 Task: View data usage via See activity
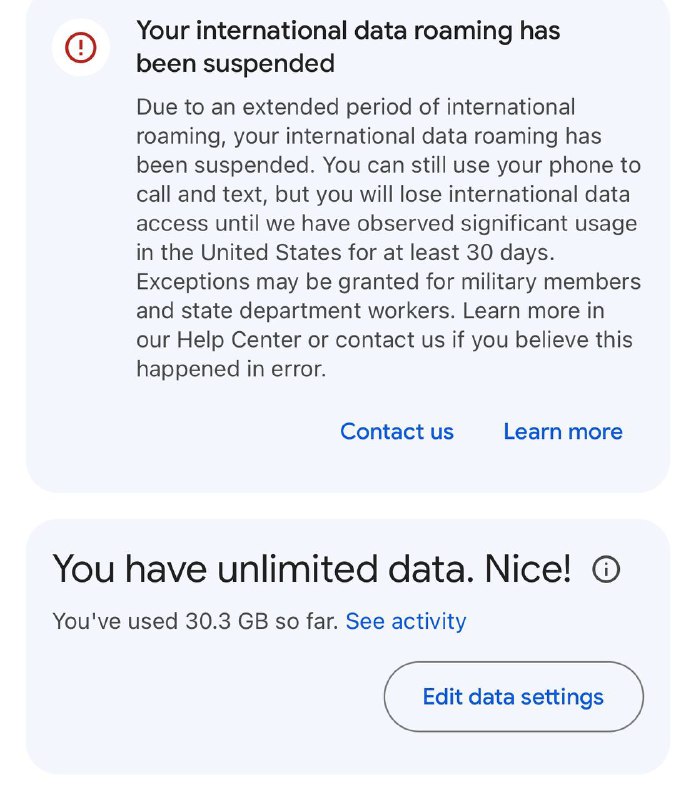(x=405, y=621)
